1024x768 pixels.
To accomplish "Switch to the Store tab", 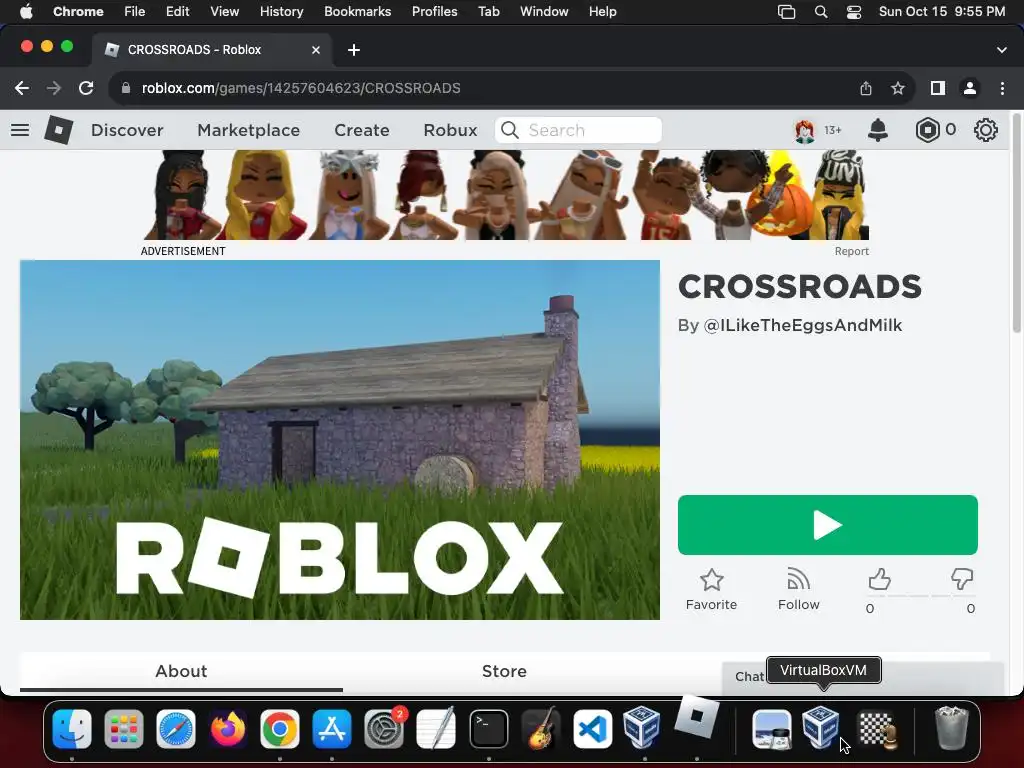I will (504, 671).
